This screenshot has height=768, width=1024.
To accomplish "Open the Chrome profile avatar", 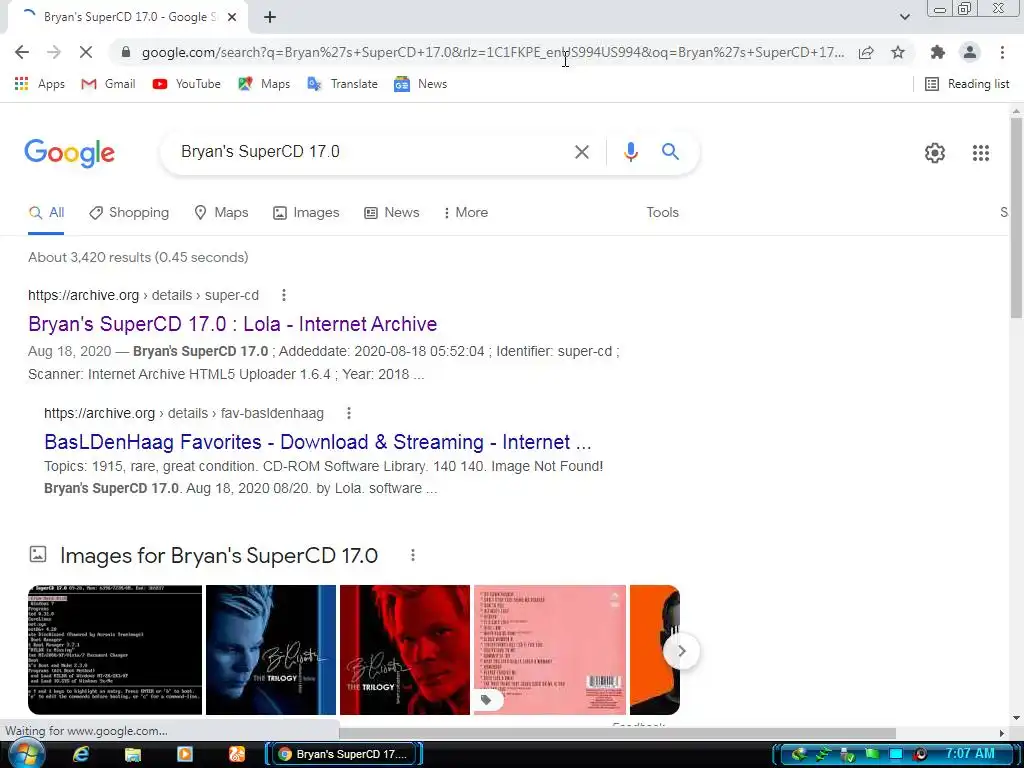I will [970, 52].
